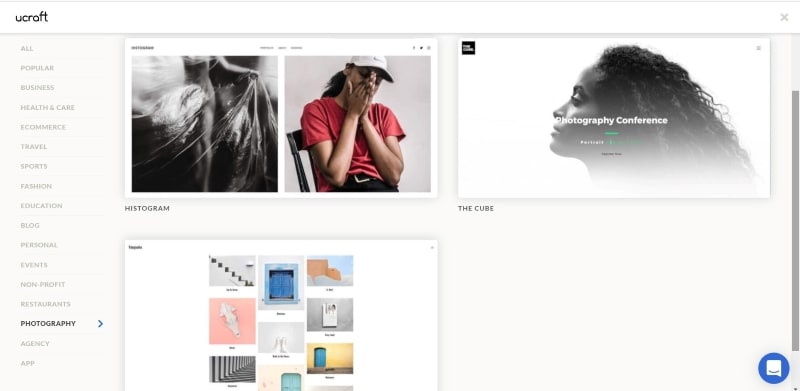The height and width of the screenshot is (391, 800).
Task: Open the chat support bubble icon
Action: tap(773, 368)
